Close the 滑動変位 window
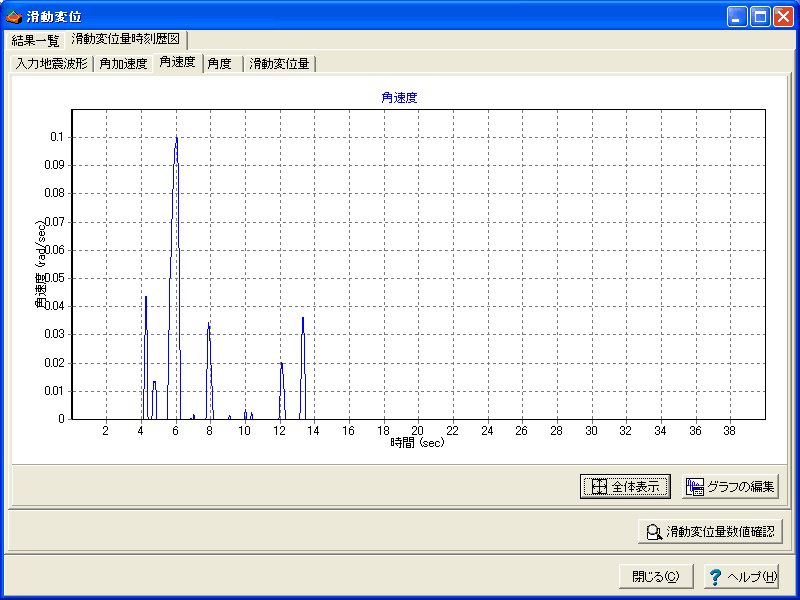Viewport: 800px width, 600px height. point(783,17)
